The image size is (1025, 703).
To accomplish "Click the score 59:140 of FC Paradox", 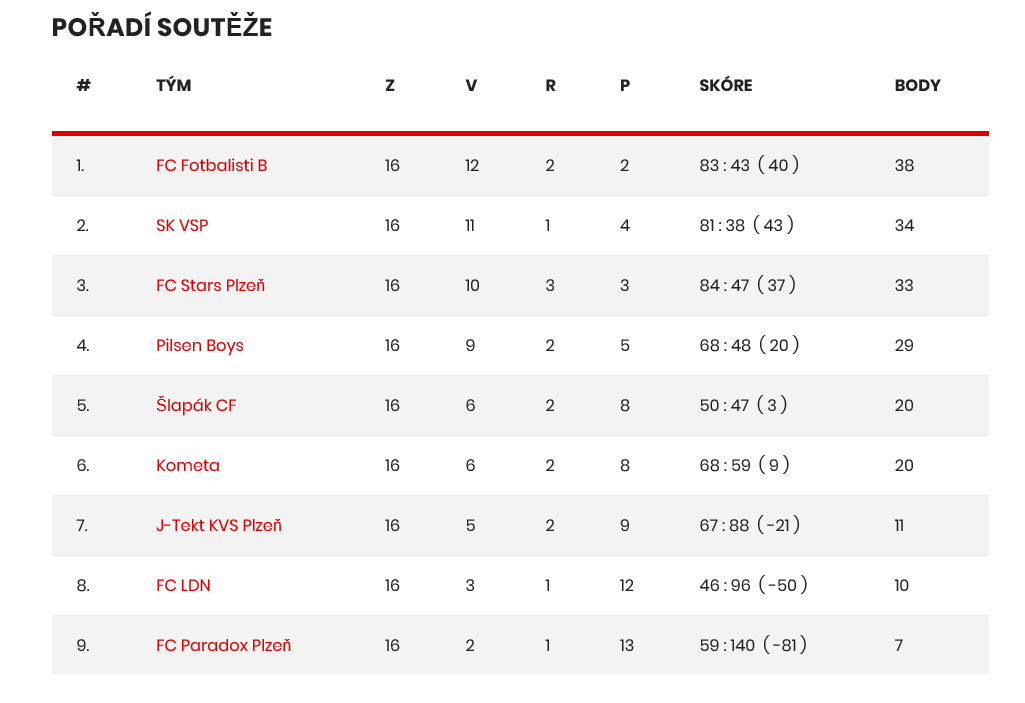I will (727, 646).
